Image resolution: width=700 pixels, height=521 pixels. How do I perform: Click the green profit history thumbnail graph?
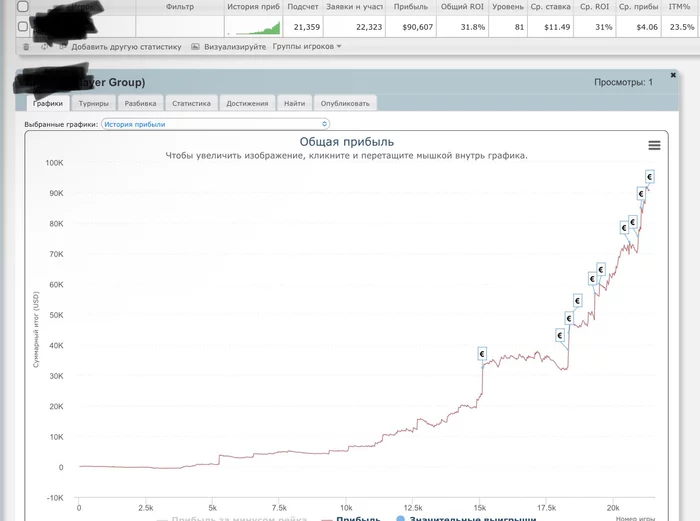click(x=254, y=27)
